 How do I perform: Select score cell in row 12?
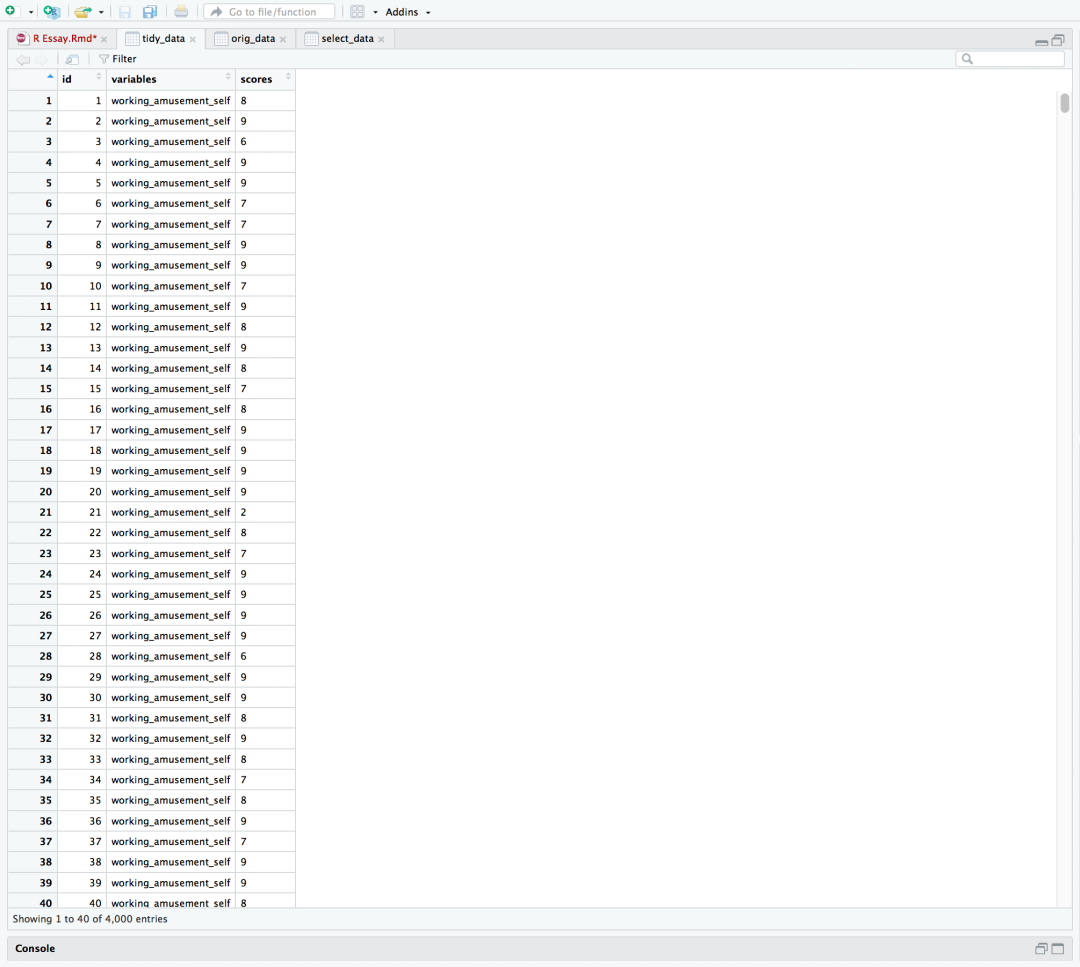pos(265,327)
